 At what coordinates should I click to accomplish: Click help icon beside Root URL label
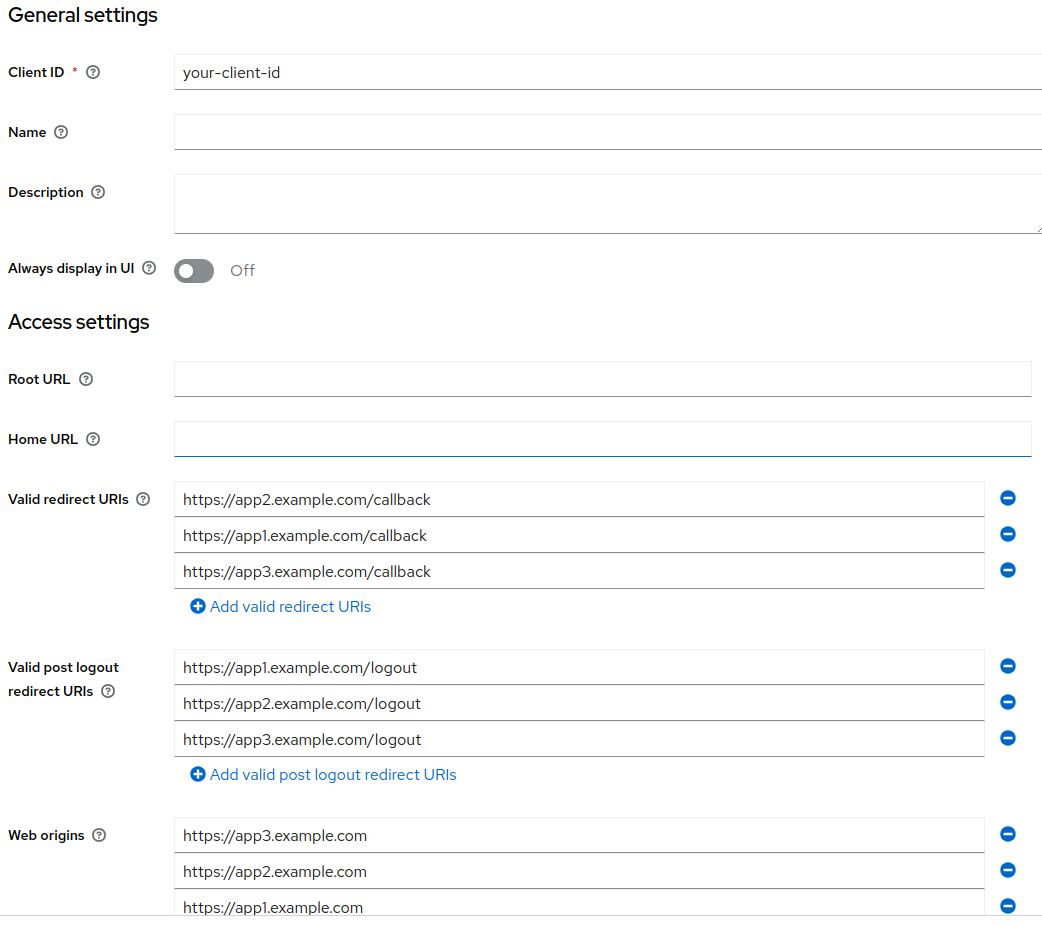click(86, 379)
